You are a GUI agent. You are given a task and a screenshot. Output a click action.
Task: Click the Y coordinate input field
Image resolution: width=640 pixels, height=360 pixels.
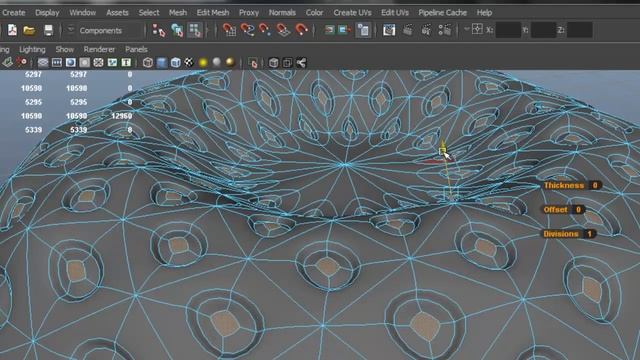[543, 30]
